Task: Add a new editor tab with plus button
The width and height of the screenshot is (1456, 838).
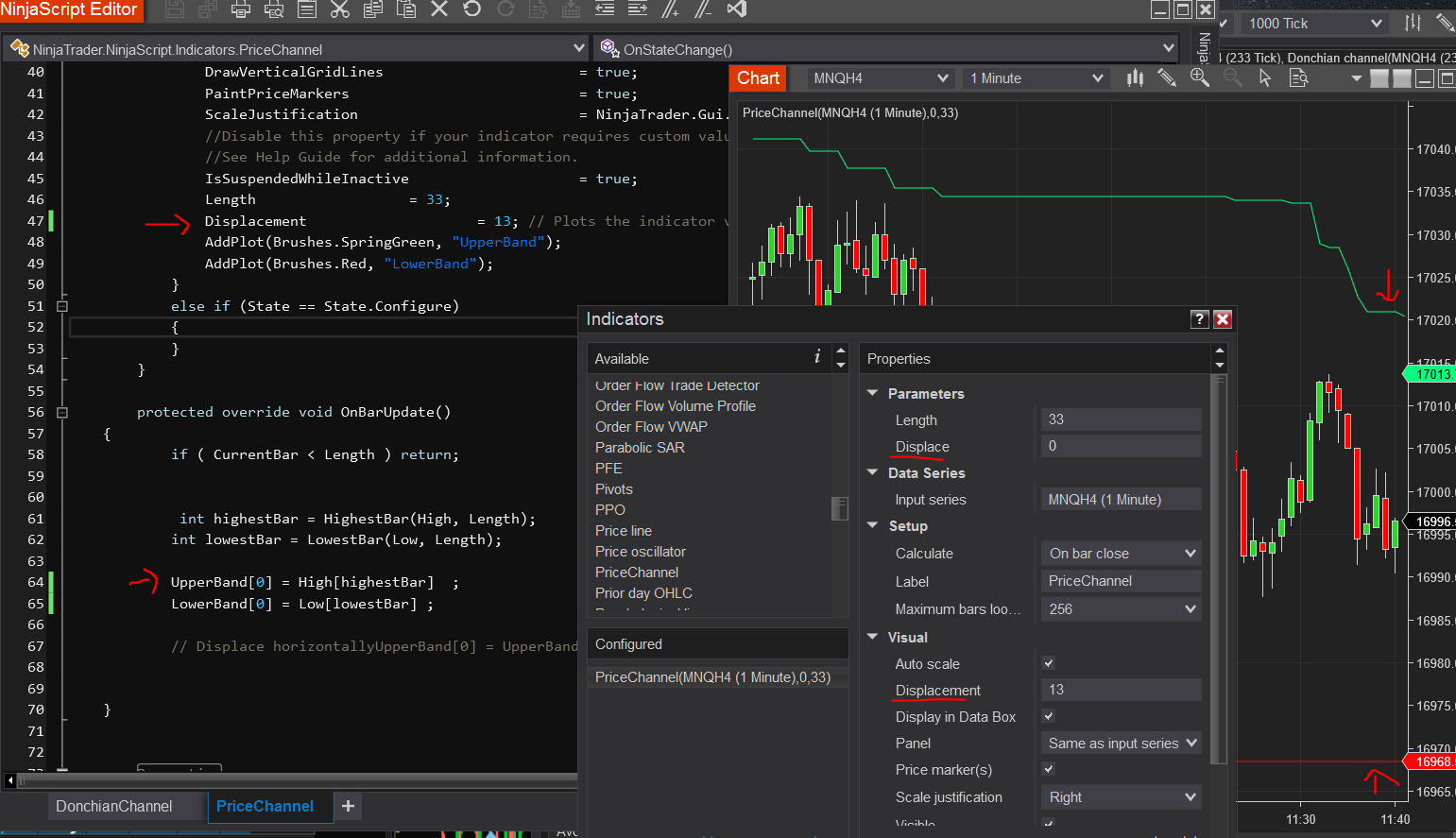Action: point(348,806)
